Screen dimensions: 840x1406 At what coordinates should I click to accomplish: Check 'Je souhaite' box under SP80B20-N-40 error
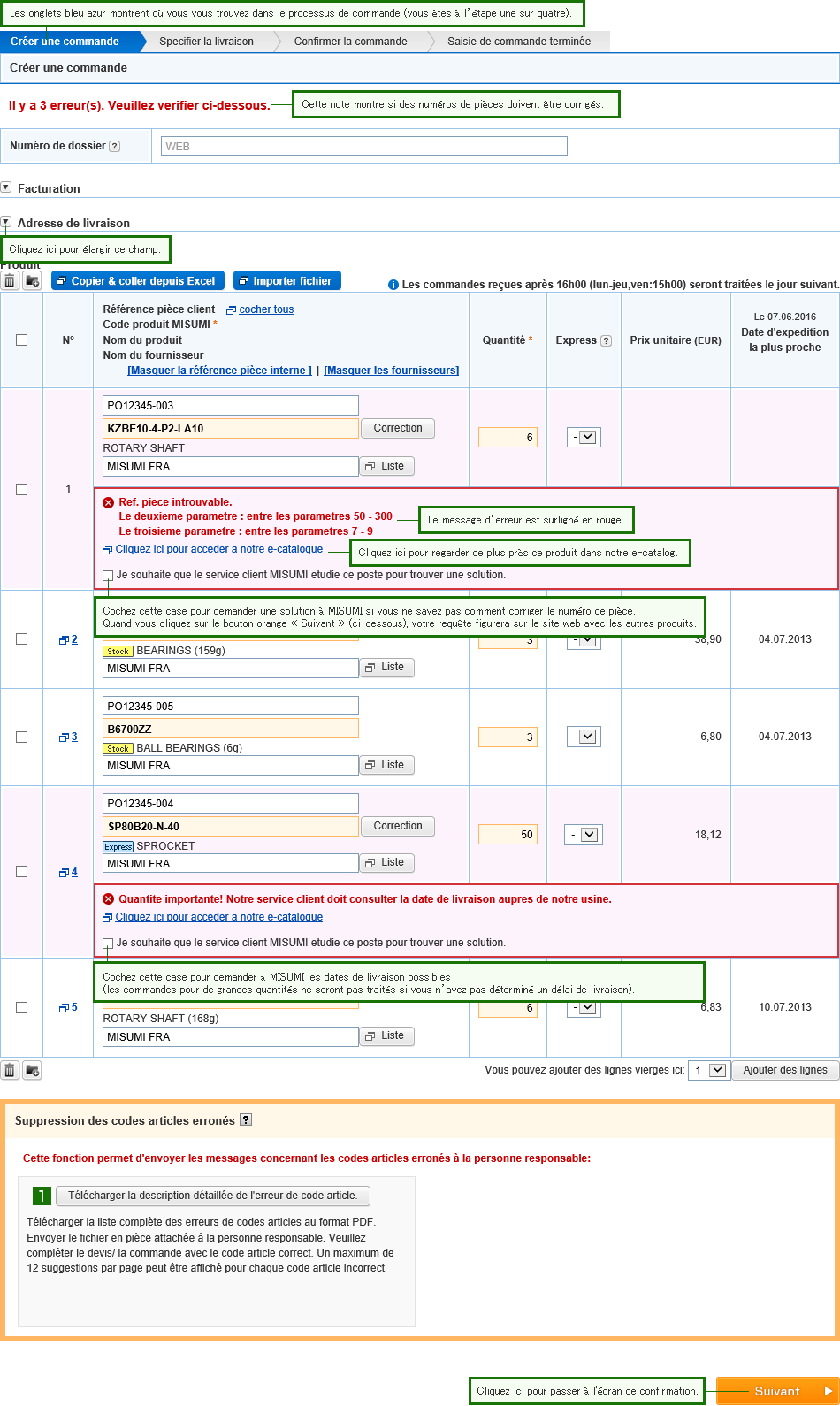point(108,943)
